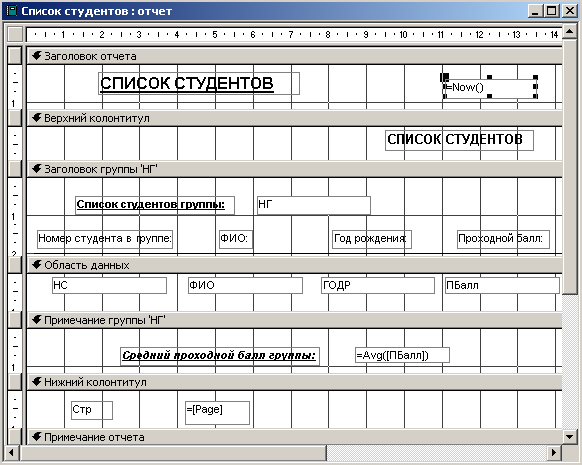This screenshot has height=465, width=582.
Task: Select the '=Now()' text box
Action: [490, 88]
